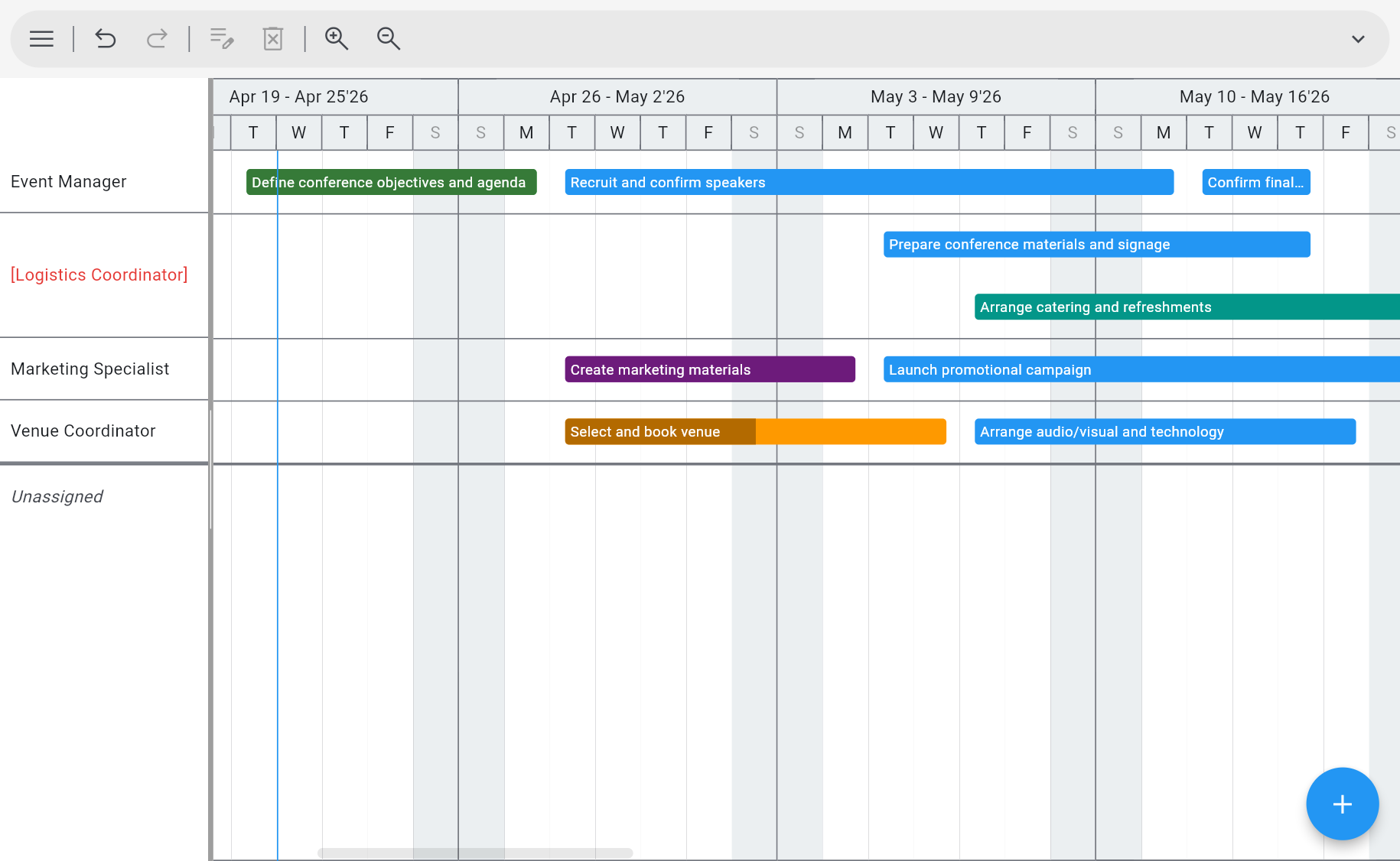Click the delete tasks trash icon
This screenshot has width=1400, height=861.
click(x=273, y=38)
